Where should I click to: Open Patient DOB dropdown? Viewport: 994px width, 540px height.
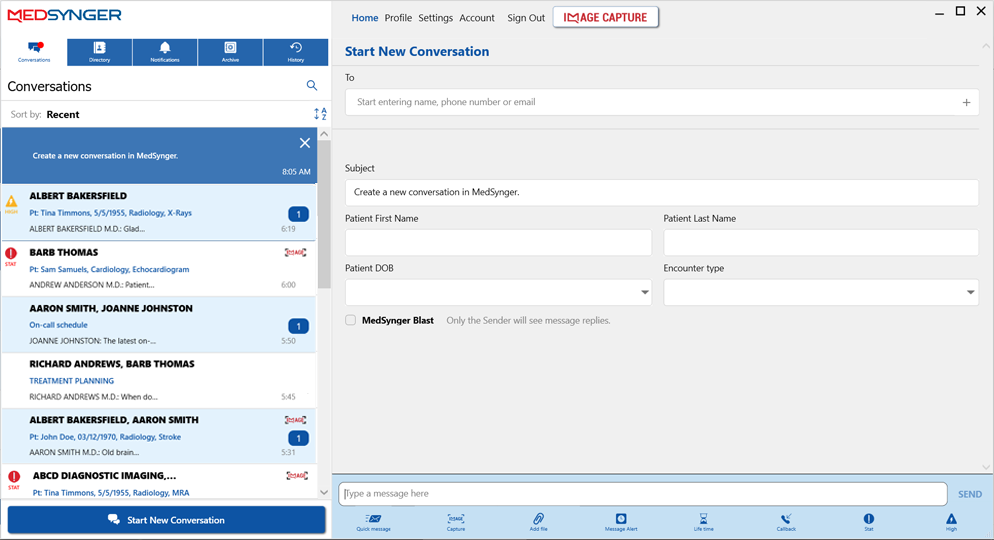(x=498, y=292)
